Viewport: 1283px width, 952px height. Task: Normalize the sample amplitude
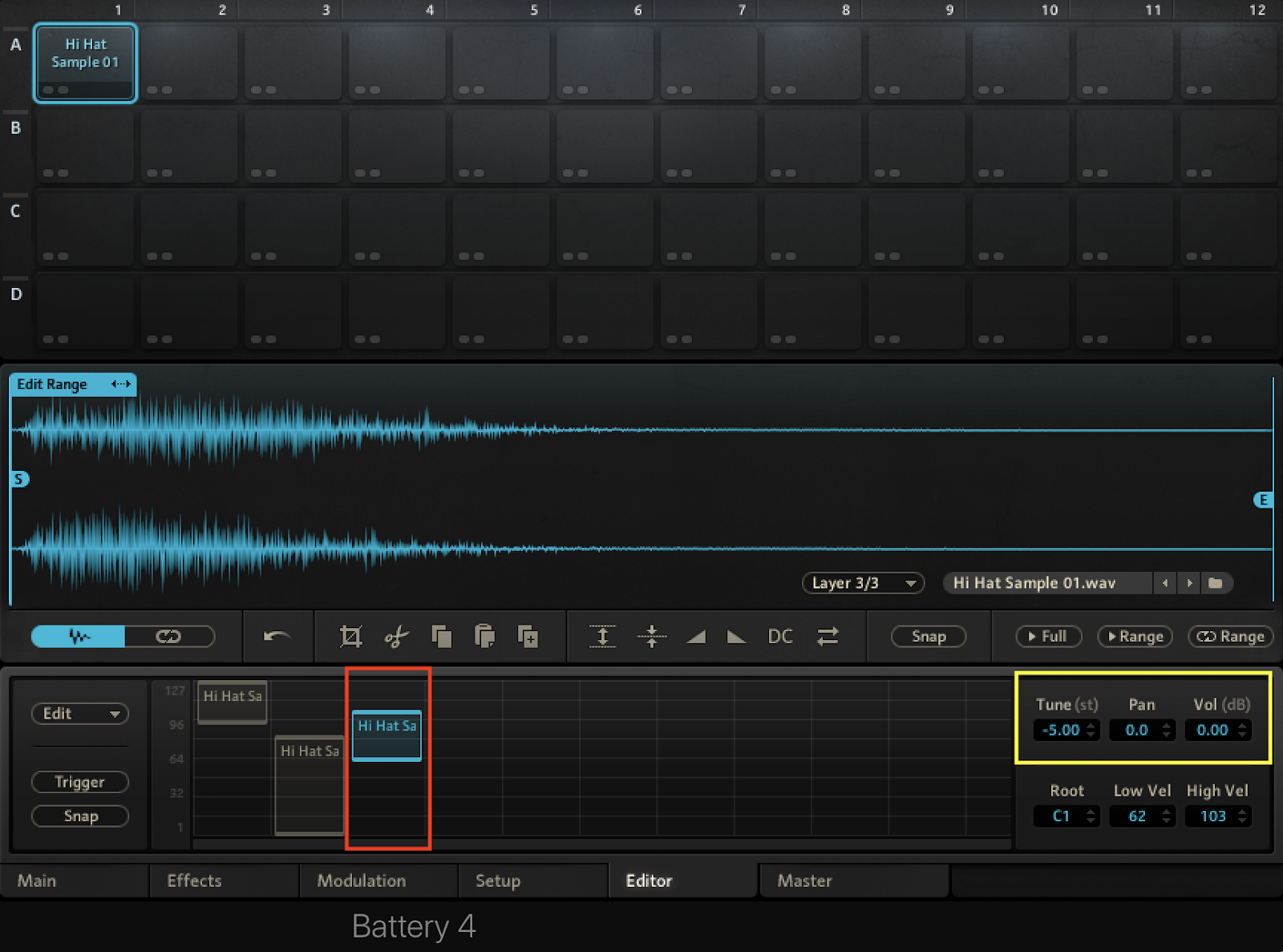tap(603, 636)
